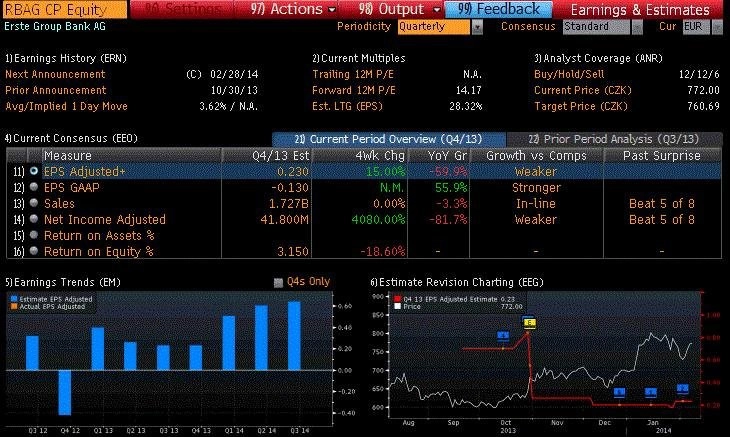Viewport: 730px width, 437px height.
Task: Click the Standard consensus field
Action: (x=596, y=27)
